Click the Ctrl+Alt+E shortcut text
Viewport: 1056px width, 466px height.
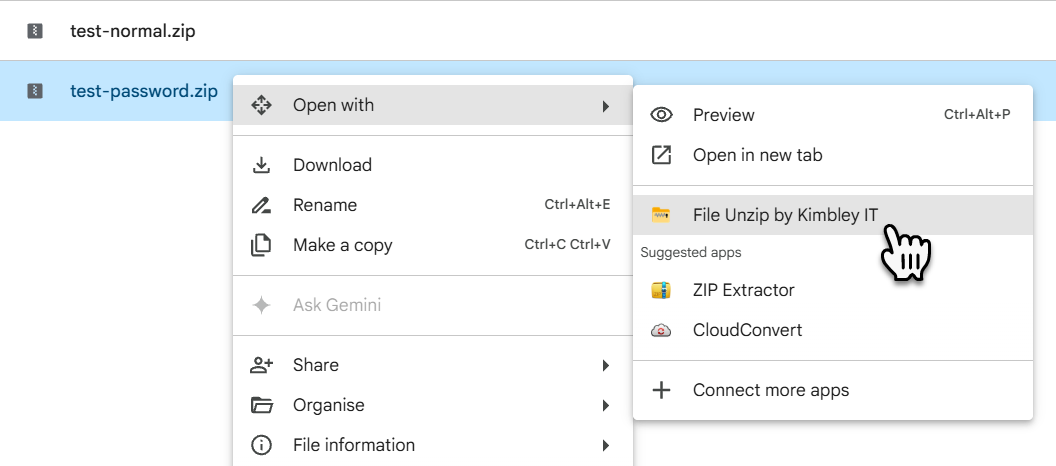click(577, 205)
